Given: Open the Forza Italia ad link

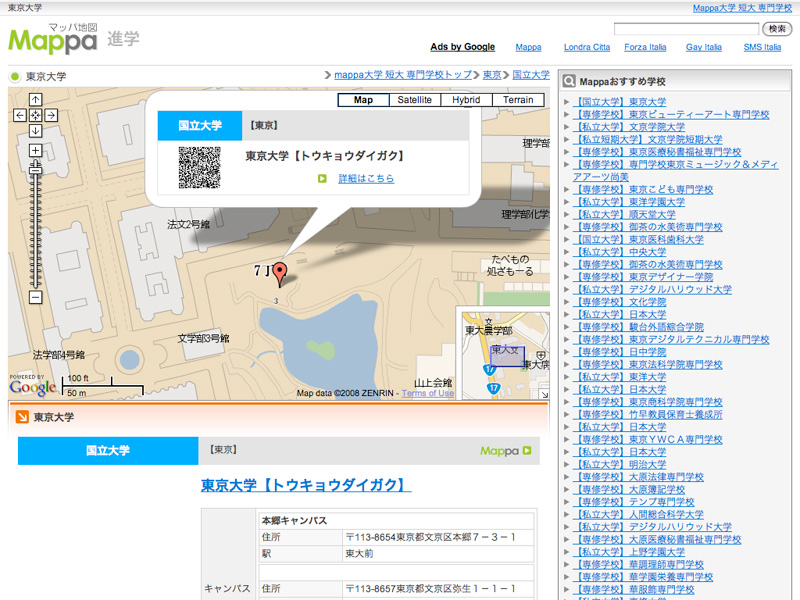Looking at the screenshot, I should coord(645,47).
